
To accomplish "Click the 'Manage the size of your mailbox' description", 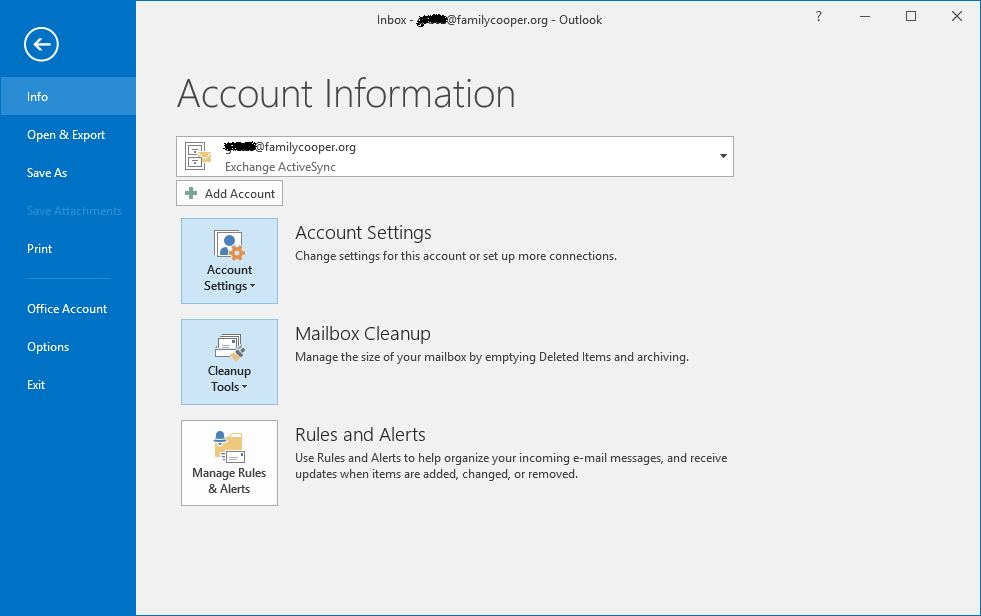I will point(492,357).
